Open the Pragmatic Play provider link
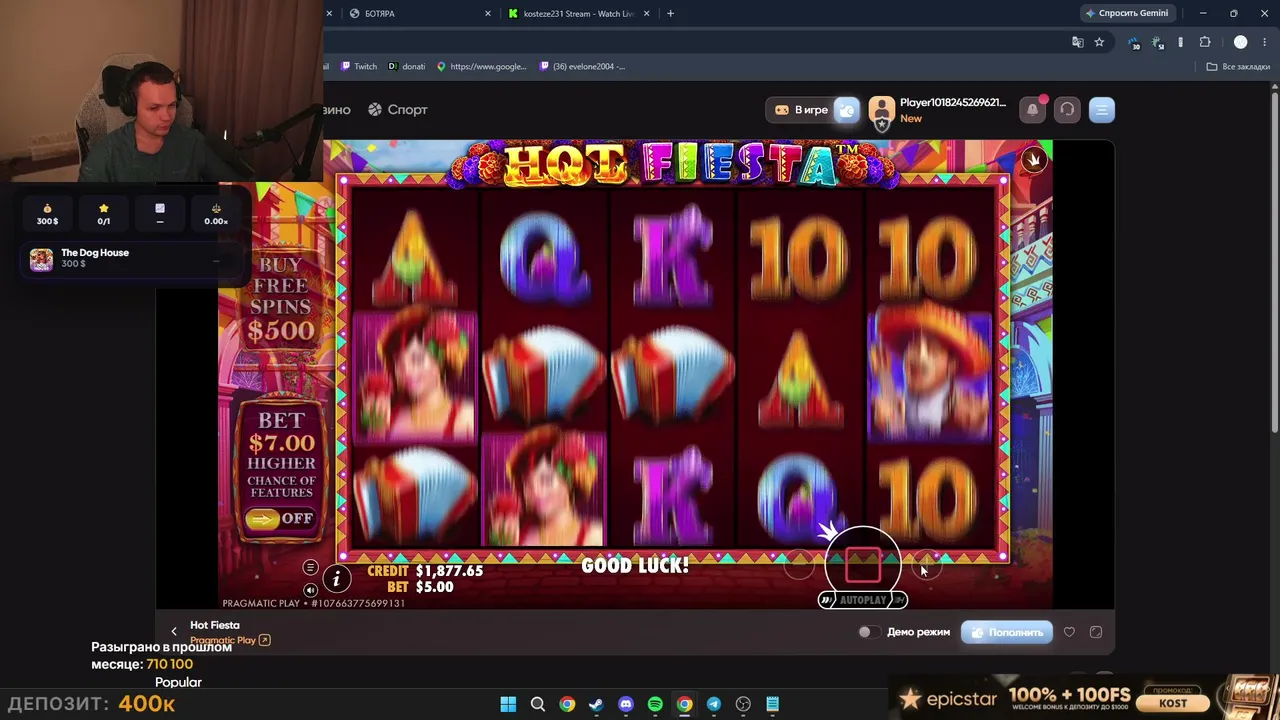This screenshot has width=1280, height=720. tap(230, 640)
